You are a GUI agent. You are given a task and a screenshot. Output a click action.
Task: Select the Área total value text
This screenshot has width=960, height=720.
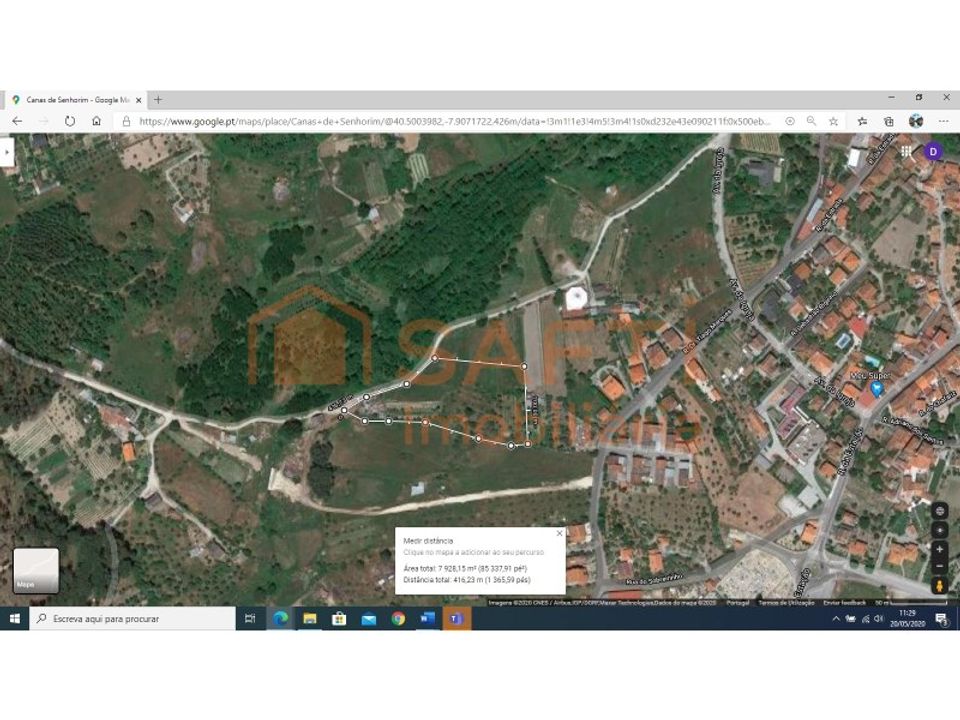tap(482, 568)
